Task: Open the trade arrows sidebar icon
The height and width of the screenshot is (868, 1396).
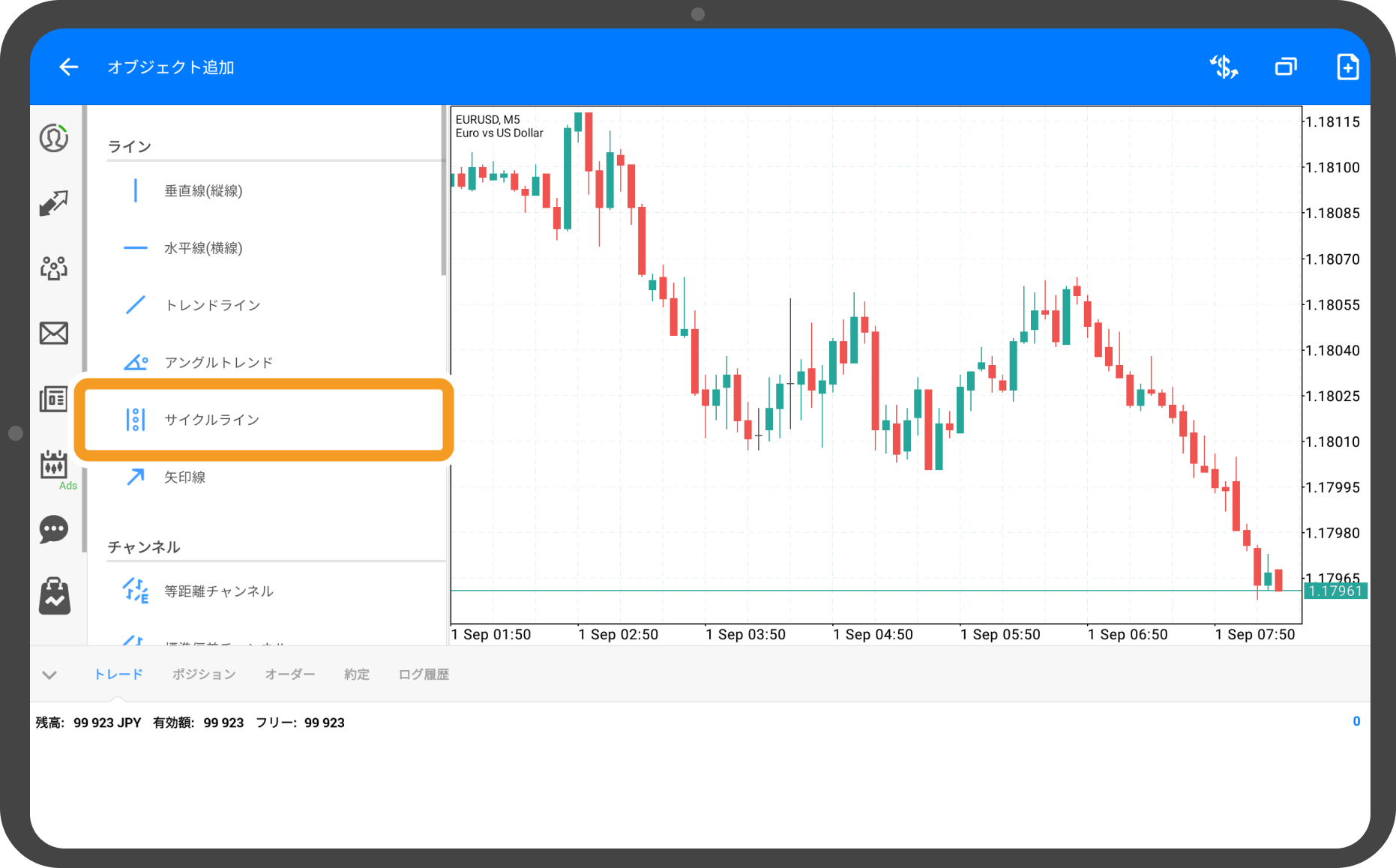Action: pyautogui.click(x=54, y=202)
